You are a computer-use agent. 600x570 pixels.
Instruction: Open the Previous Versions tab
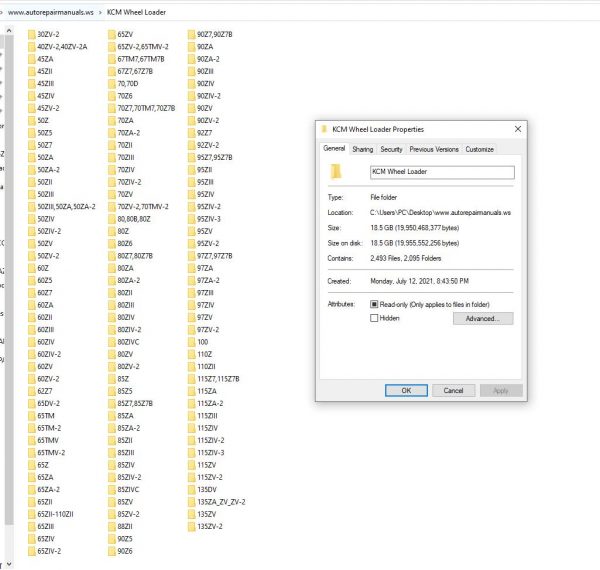[434, 150]
